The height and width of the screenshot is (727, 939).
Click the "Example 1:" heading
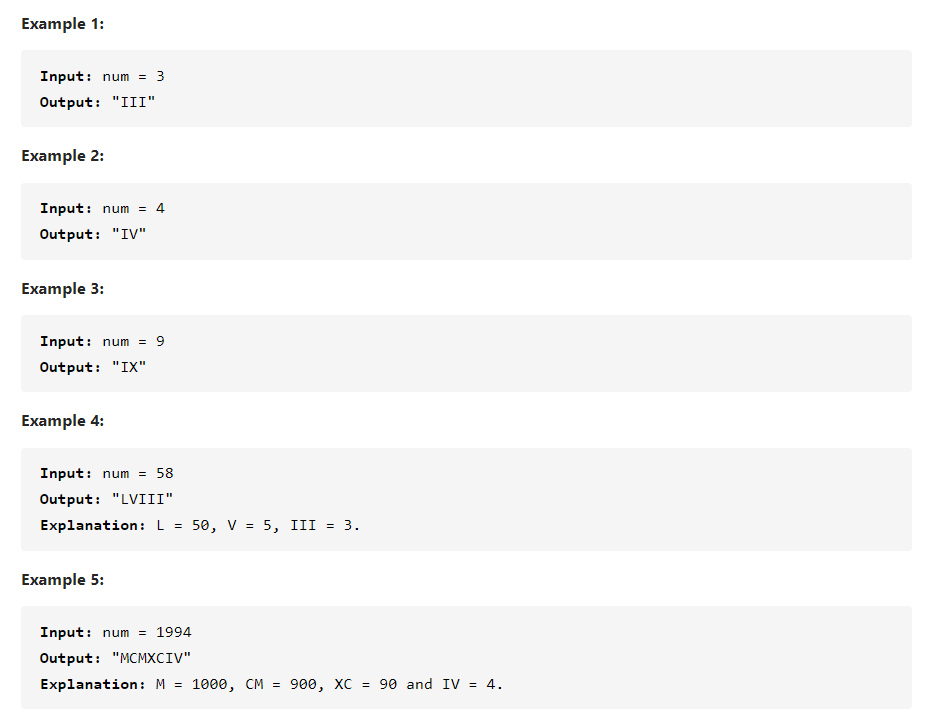62,24
